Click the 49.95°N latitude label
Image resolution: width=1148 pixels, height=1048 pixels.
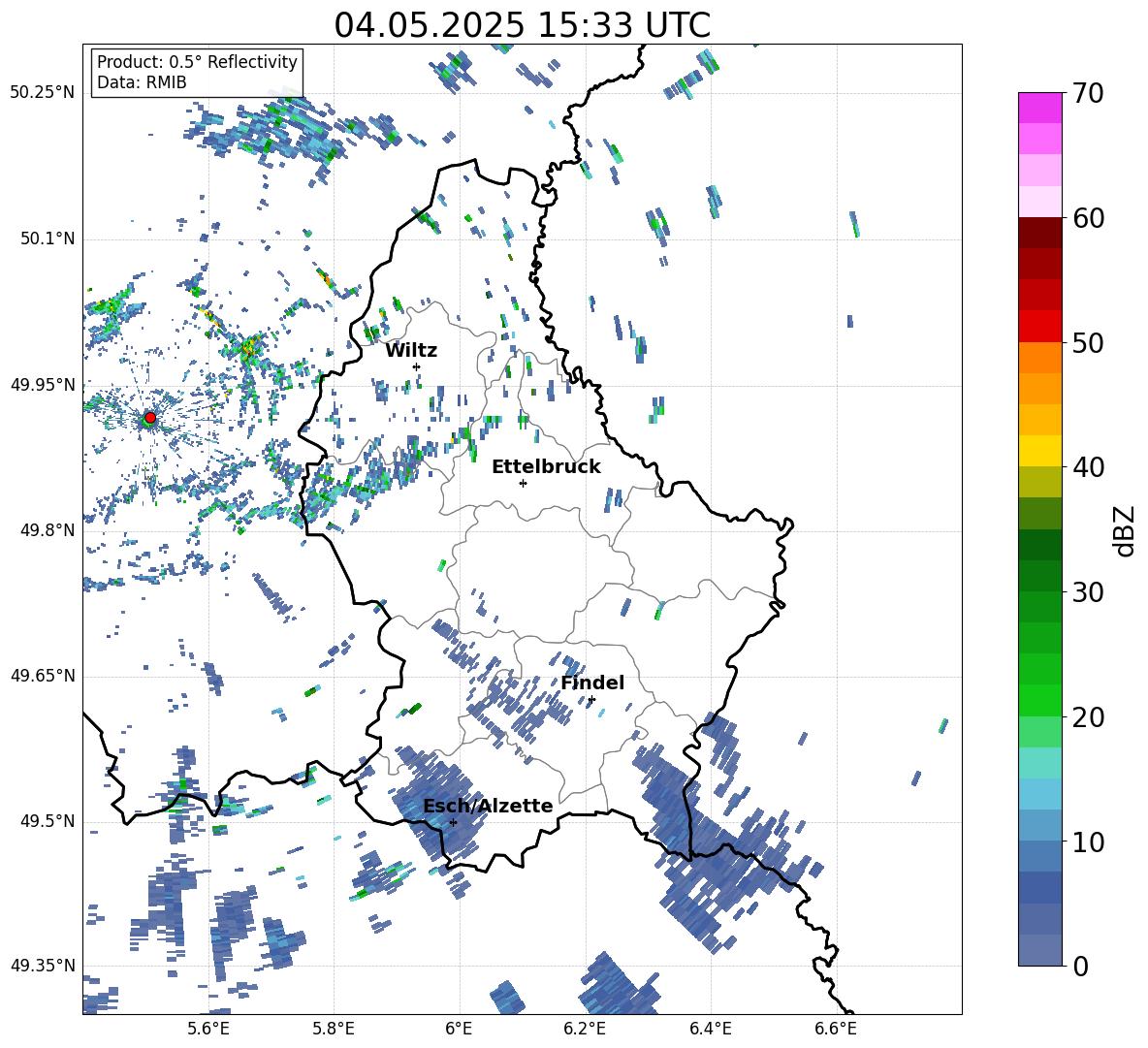(x=43, y=385)
